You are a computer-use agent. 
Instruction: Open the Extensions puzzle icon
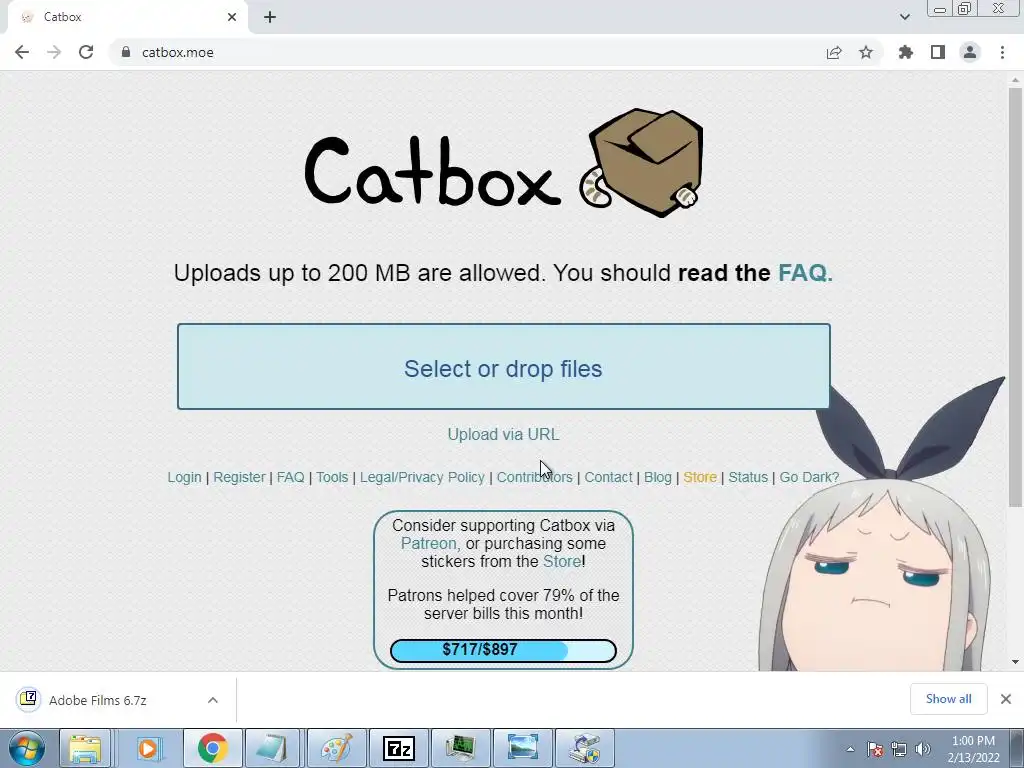click(906, 52)
